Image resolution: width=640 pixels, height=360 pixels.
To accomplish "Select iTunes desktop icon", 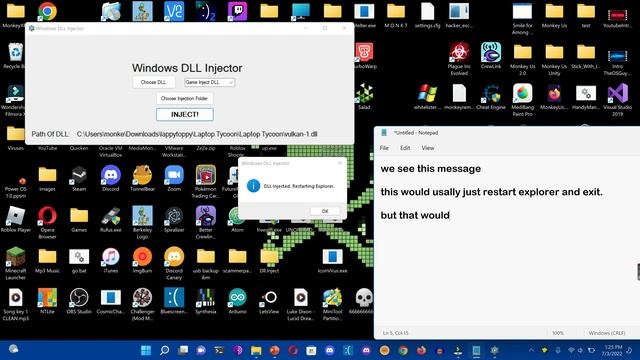I will pyautogui.click(x=111, y=260).
